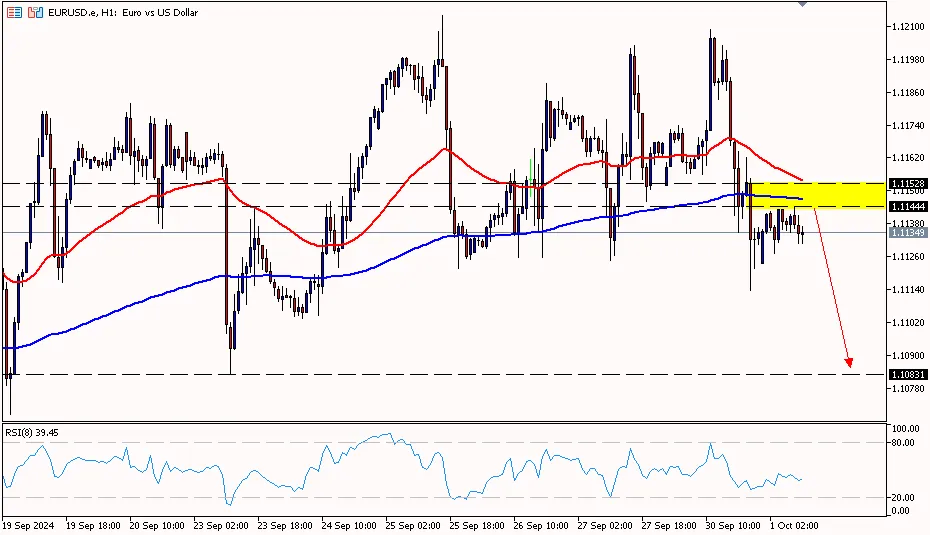Click the 30 Sep 10:00 time label
Screen dimensions: 930x535
pos(733,526)
